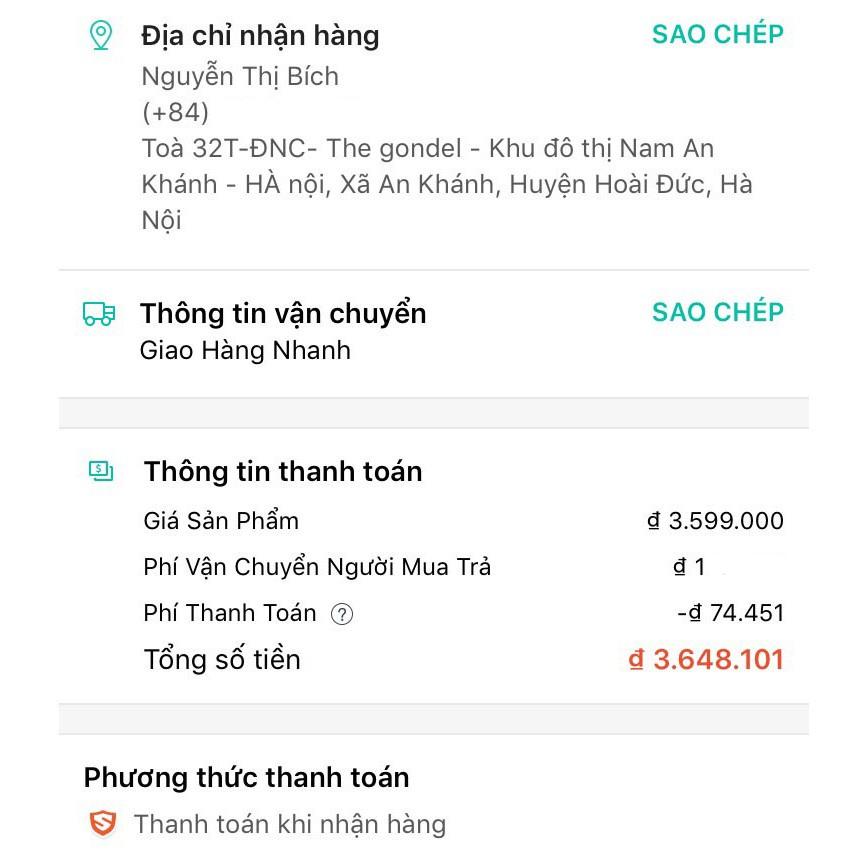Click the payment information money icon
Viewport: 868px width, 868px height.
click(x=100, y=470)
